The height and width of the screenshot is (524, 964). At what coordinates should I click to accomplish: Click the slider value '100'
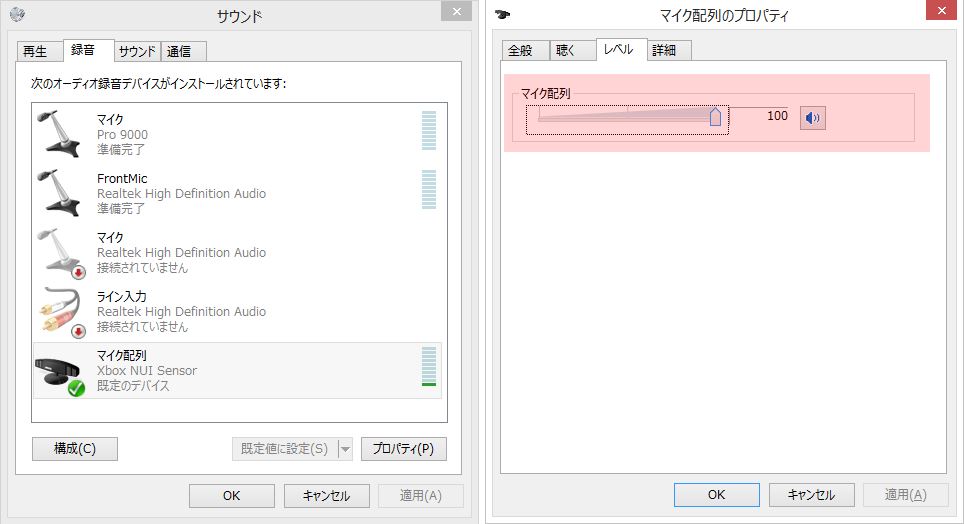click(777, 116)
